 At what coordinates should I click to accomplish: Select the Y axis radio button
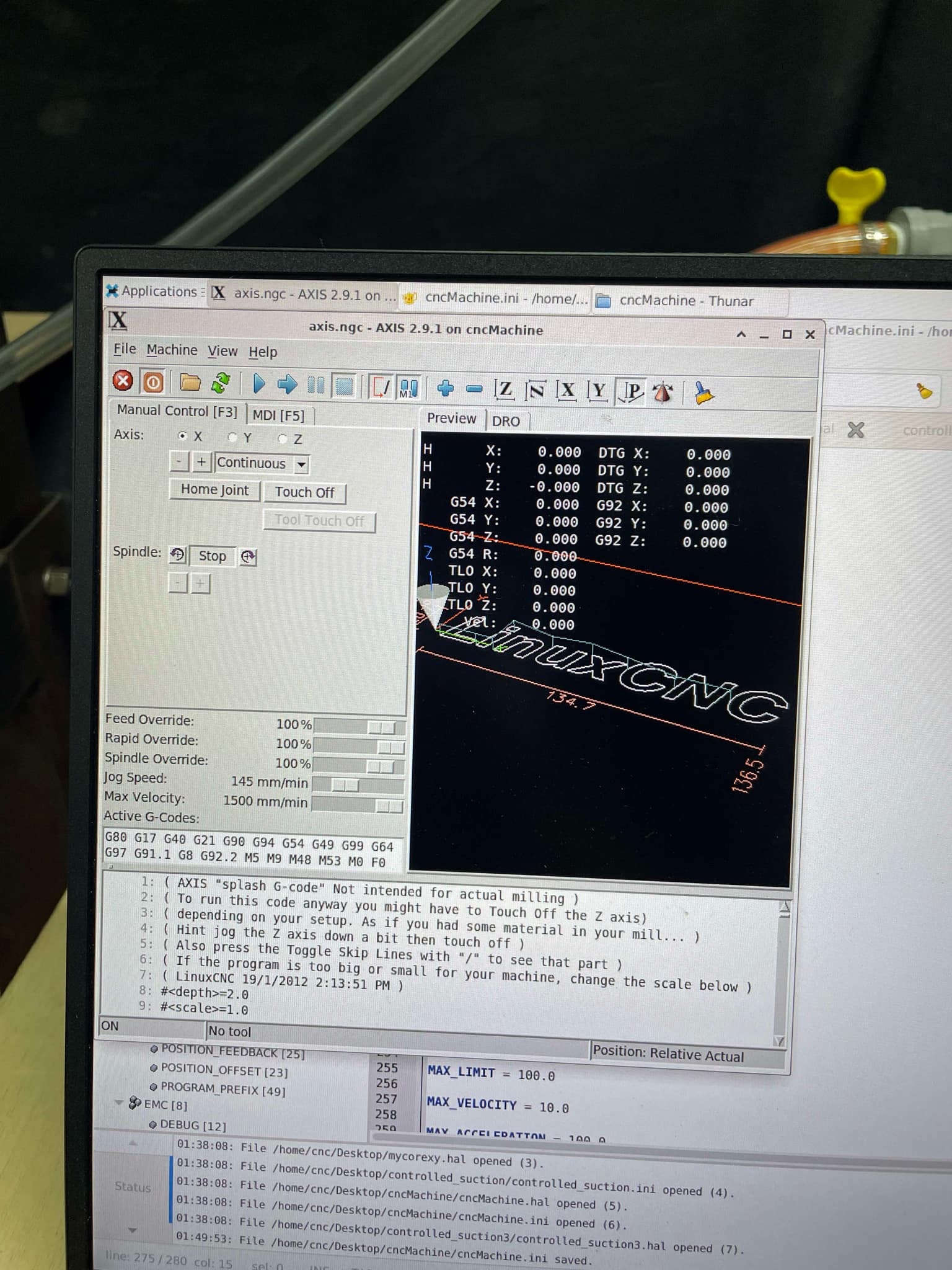click(x=232, y=437)
